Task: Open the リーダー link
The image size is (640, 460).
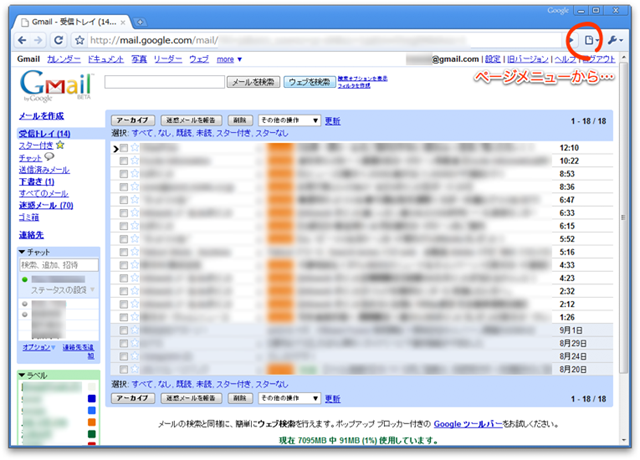Action: 168,59
